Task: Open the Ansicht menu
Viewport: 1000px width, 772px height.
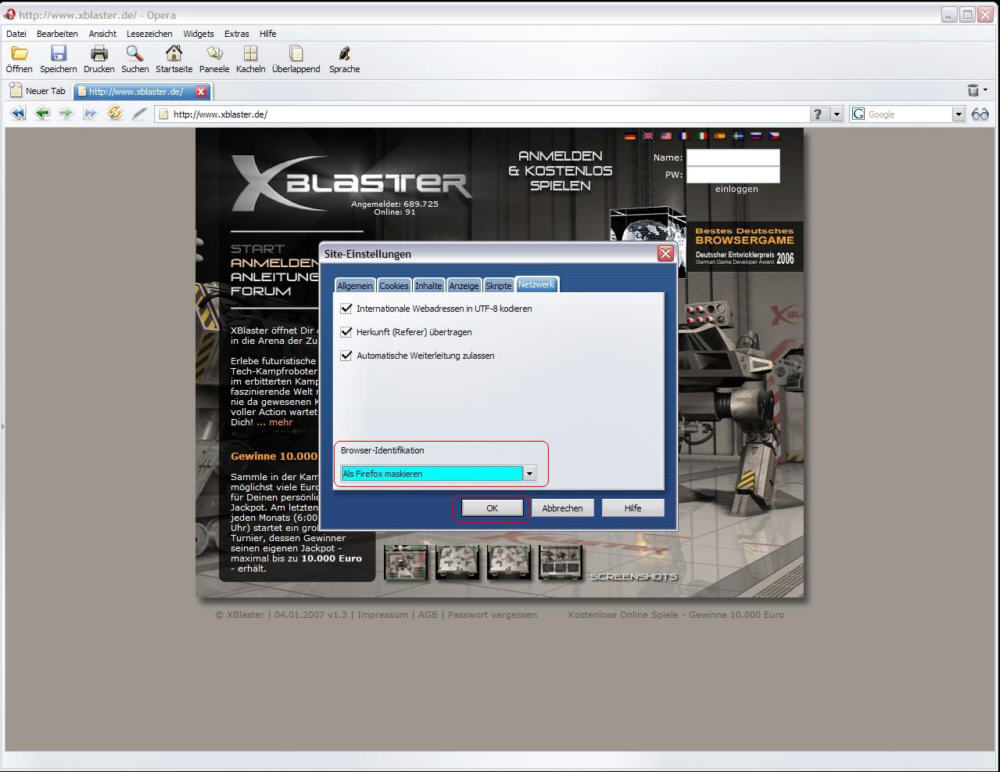Action: (x=103, y=34)
